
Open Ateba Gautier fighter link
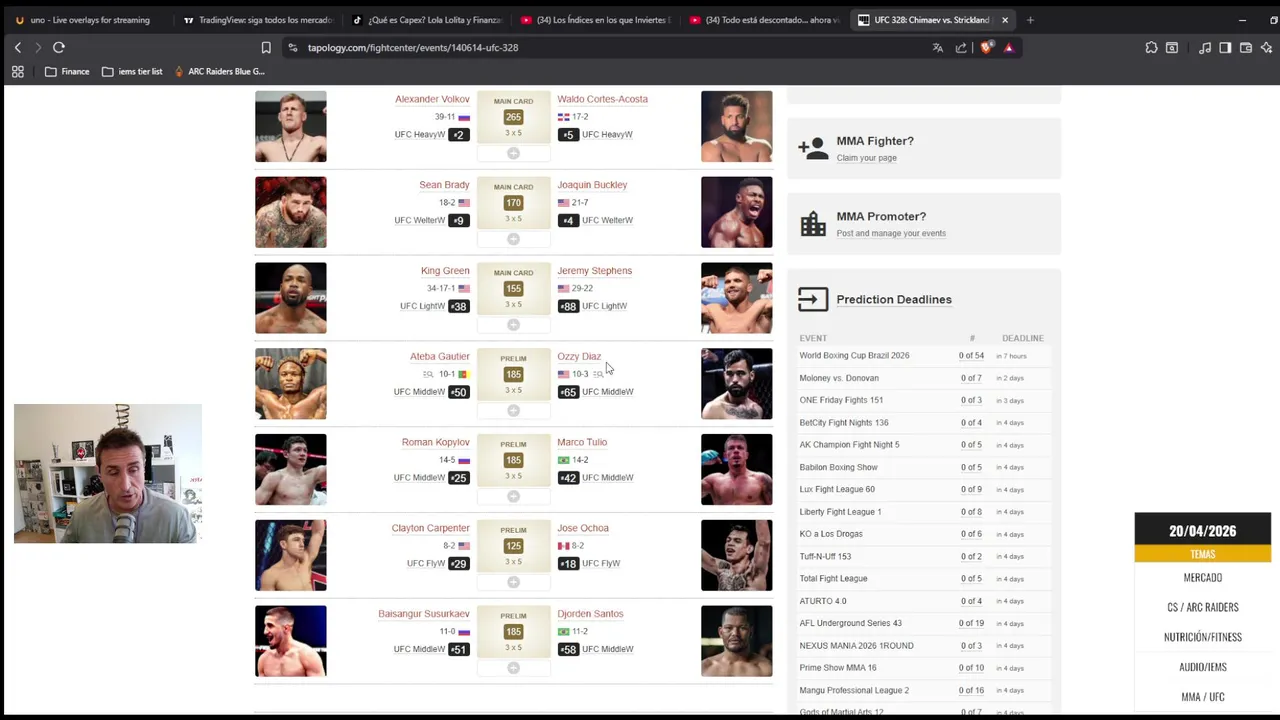tap(439, 356)
